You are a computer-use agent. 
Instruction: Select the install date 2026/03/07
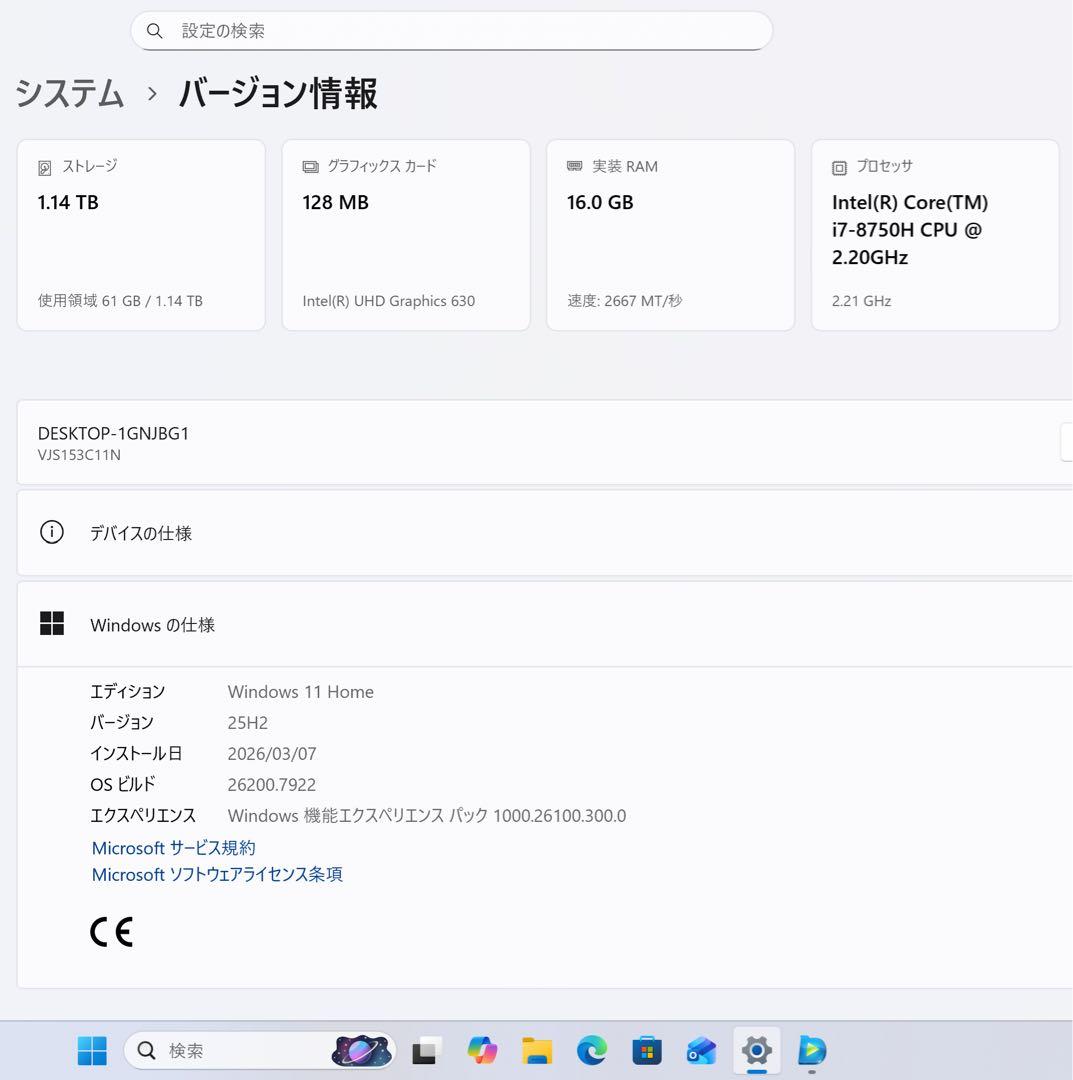(272, 754)
